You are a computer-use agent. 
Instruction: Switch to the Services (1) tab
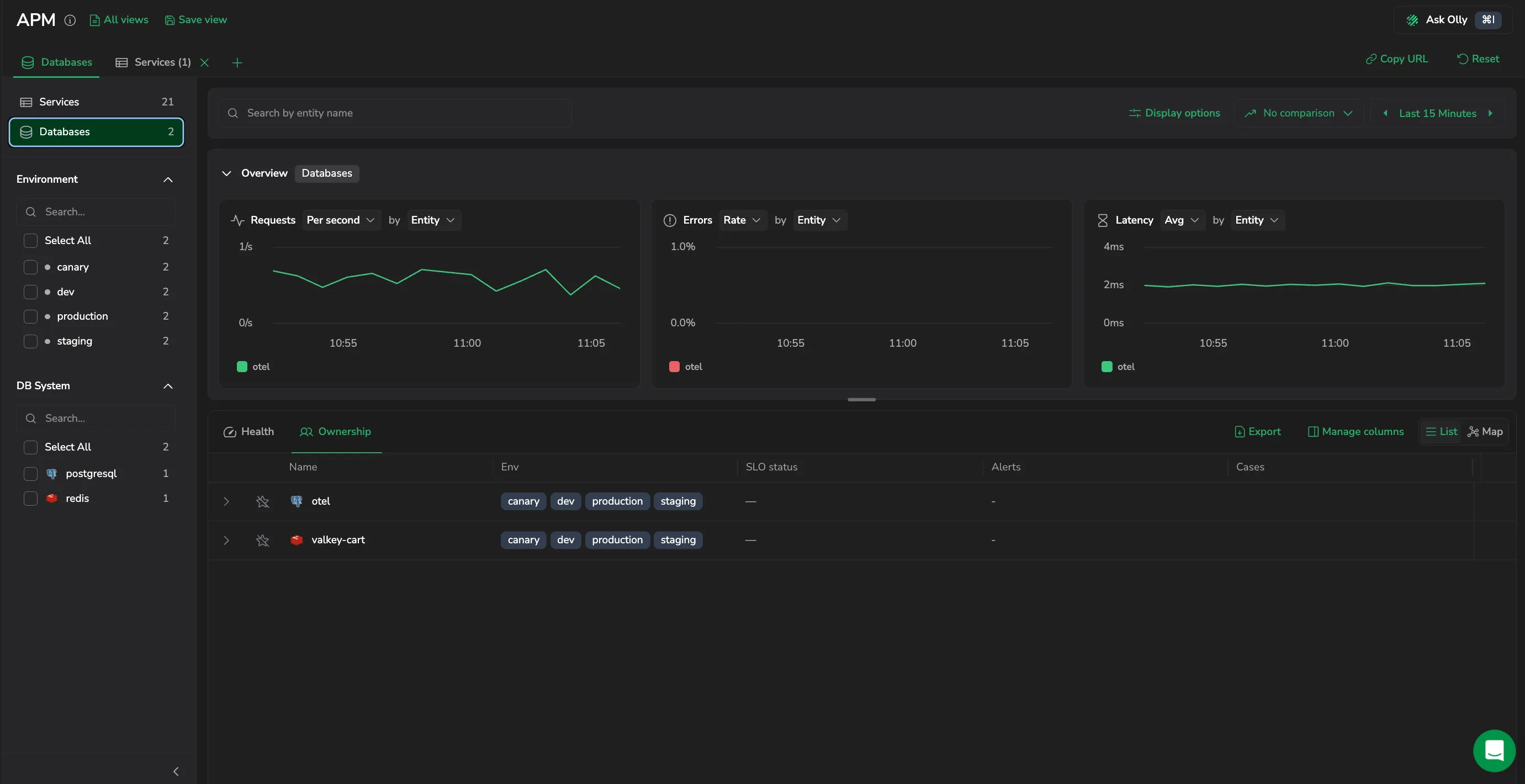153,62
